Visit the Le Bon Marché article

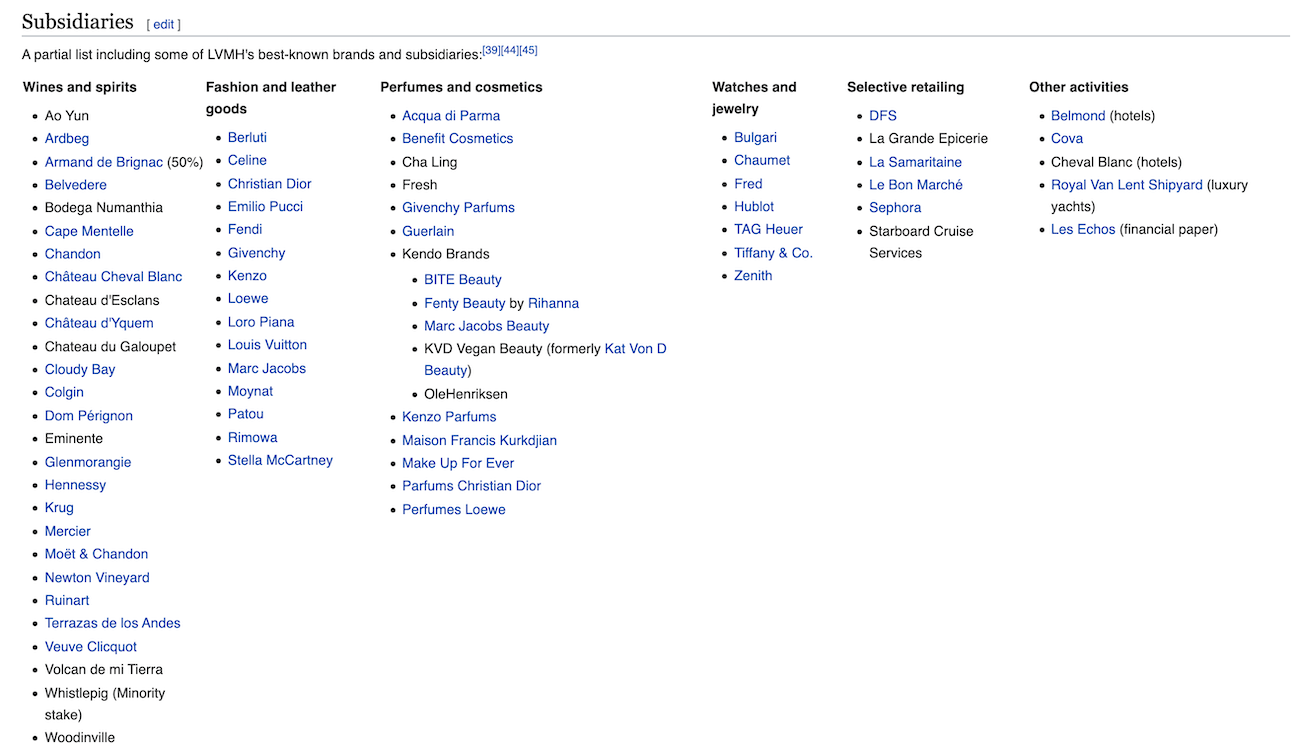coord(916,185)
